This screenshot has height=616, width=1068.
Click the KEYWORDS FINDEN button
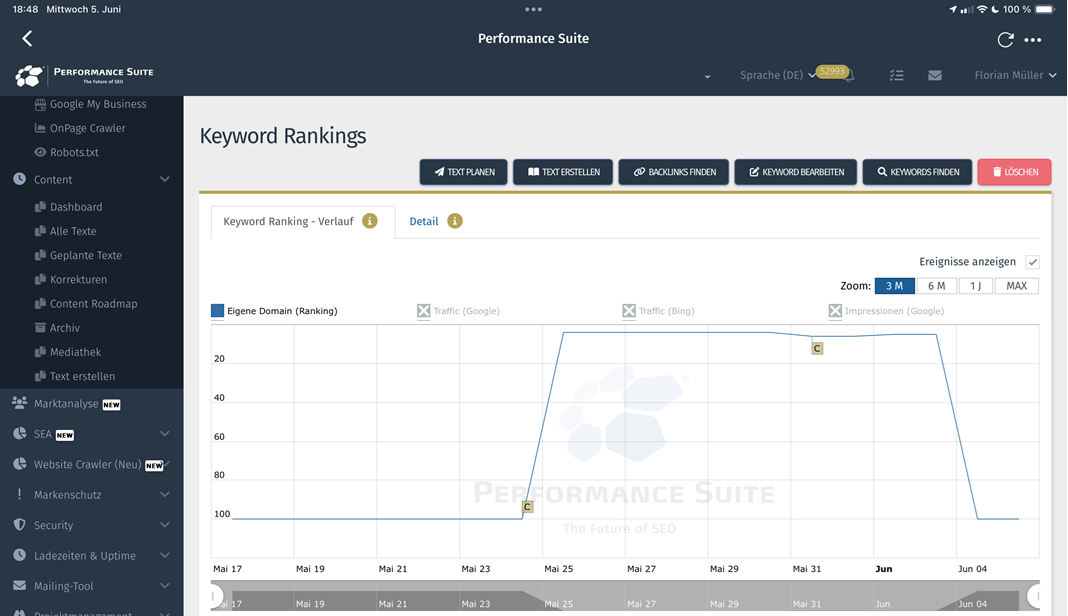(917, 172)
